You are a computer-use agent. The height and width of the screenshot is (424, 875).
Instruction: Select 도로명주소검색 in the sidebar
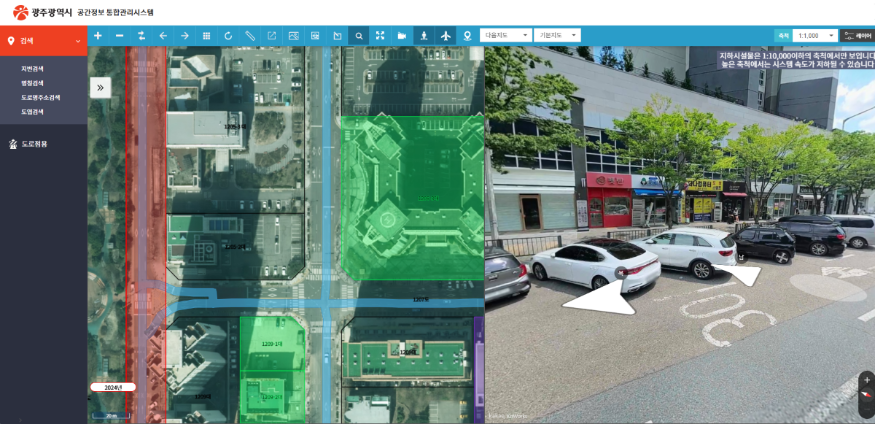41,98
